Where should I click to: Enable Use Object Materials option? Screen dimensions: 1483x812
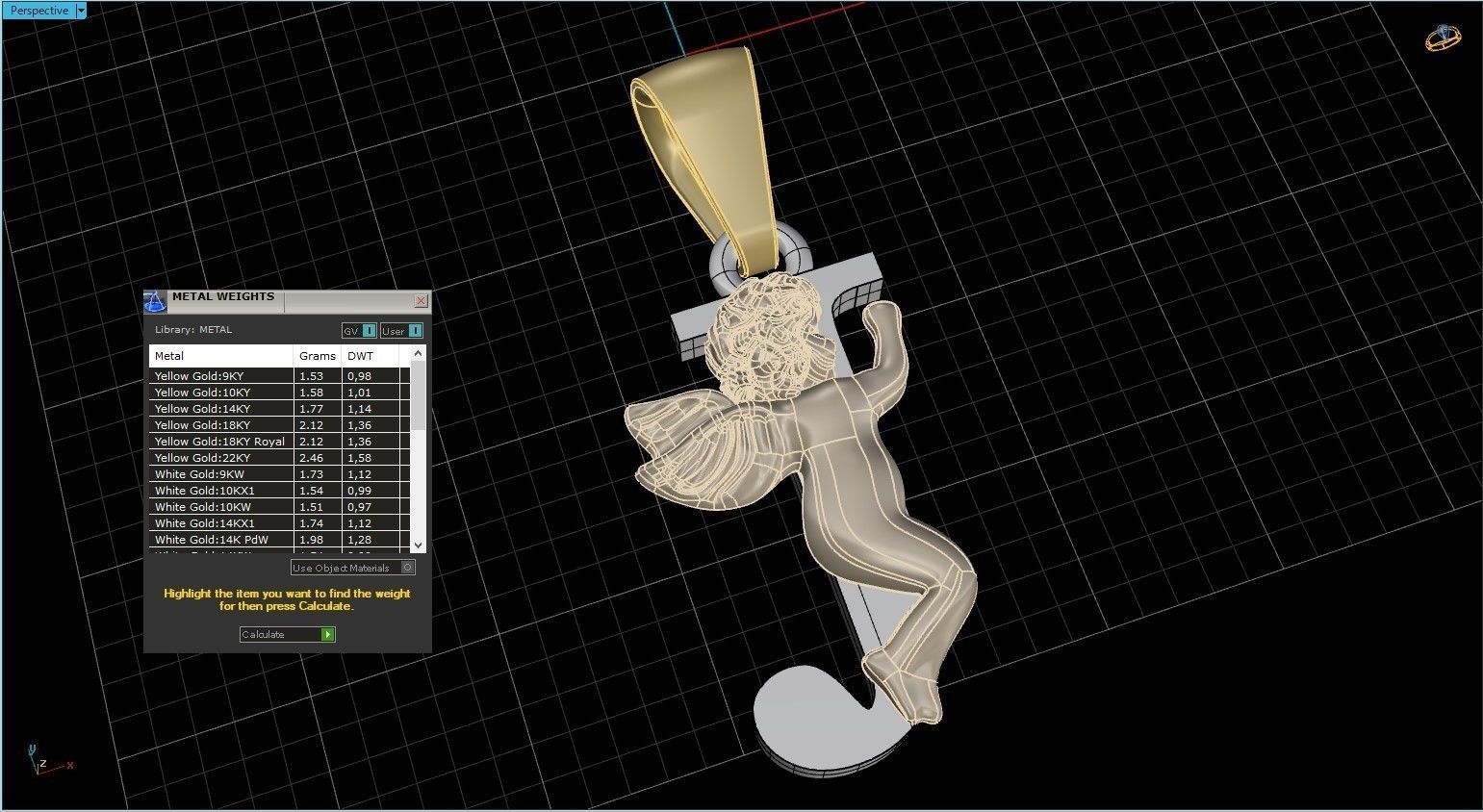click(353, 568)
